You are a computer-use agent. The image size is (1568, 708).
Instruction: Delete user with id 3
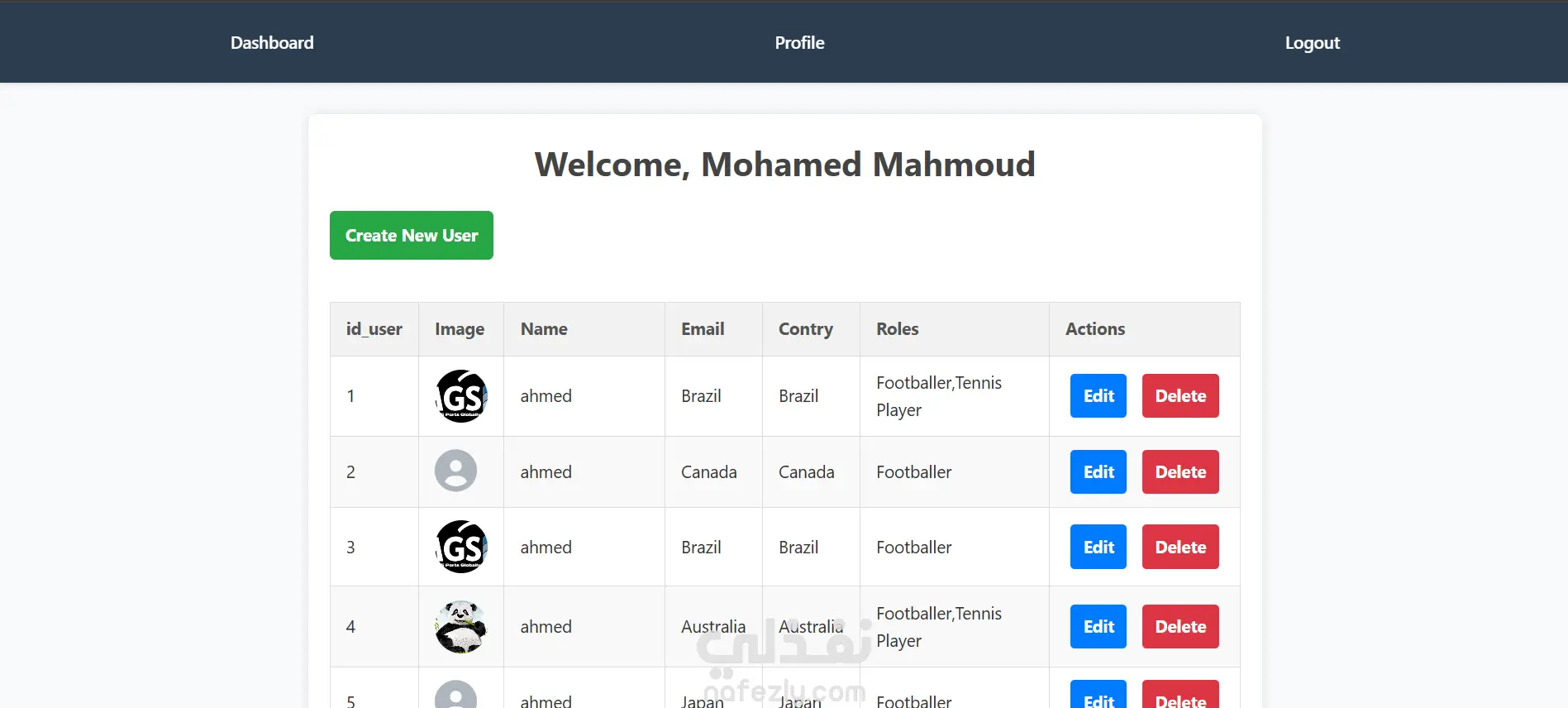[x=1180, y=548]
